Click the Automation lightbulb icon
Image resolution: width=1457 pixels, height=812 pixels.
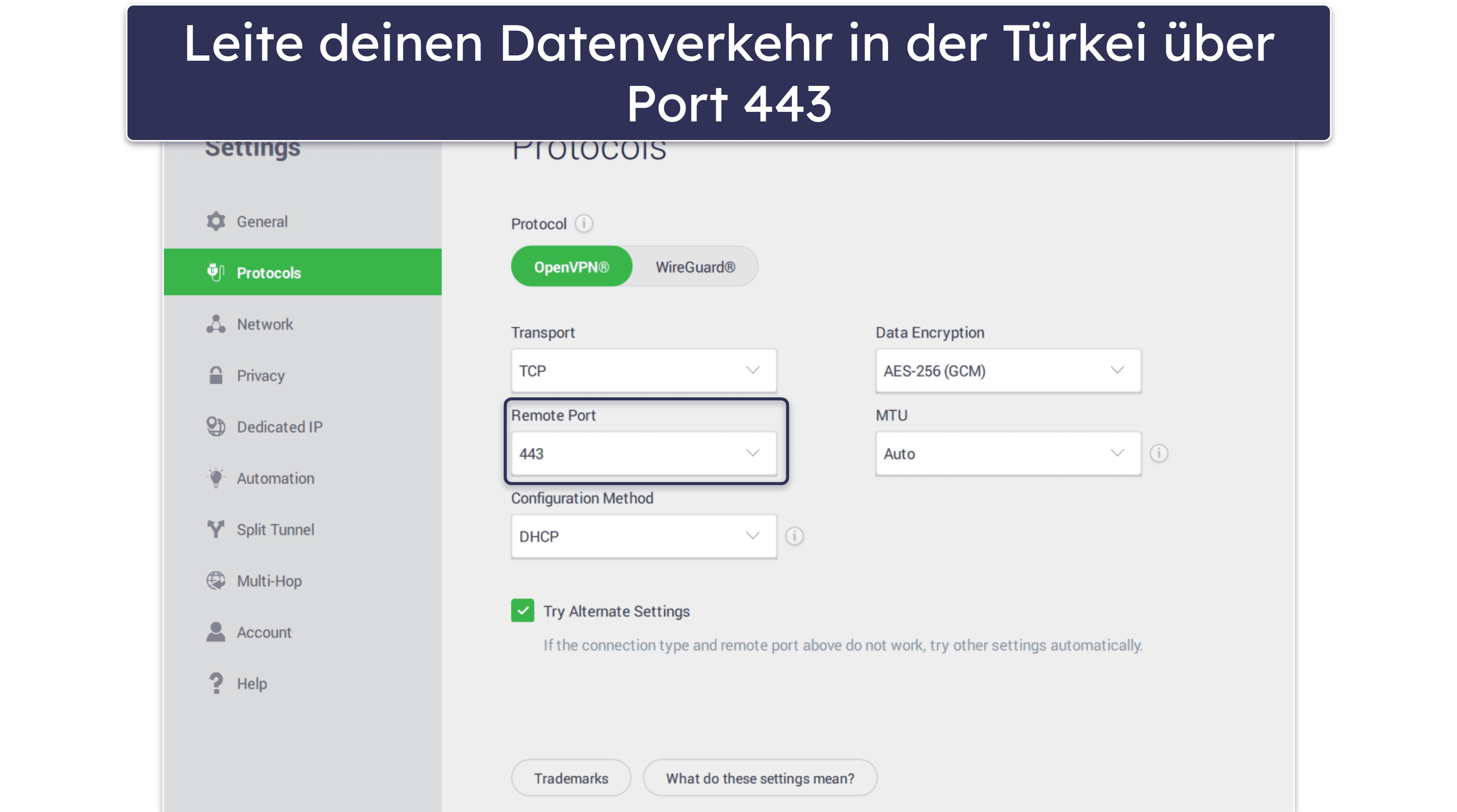click(216, 478)
